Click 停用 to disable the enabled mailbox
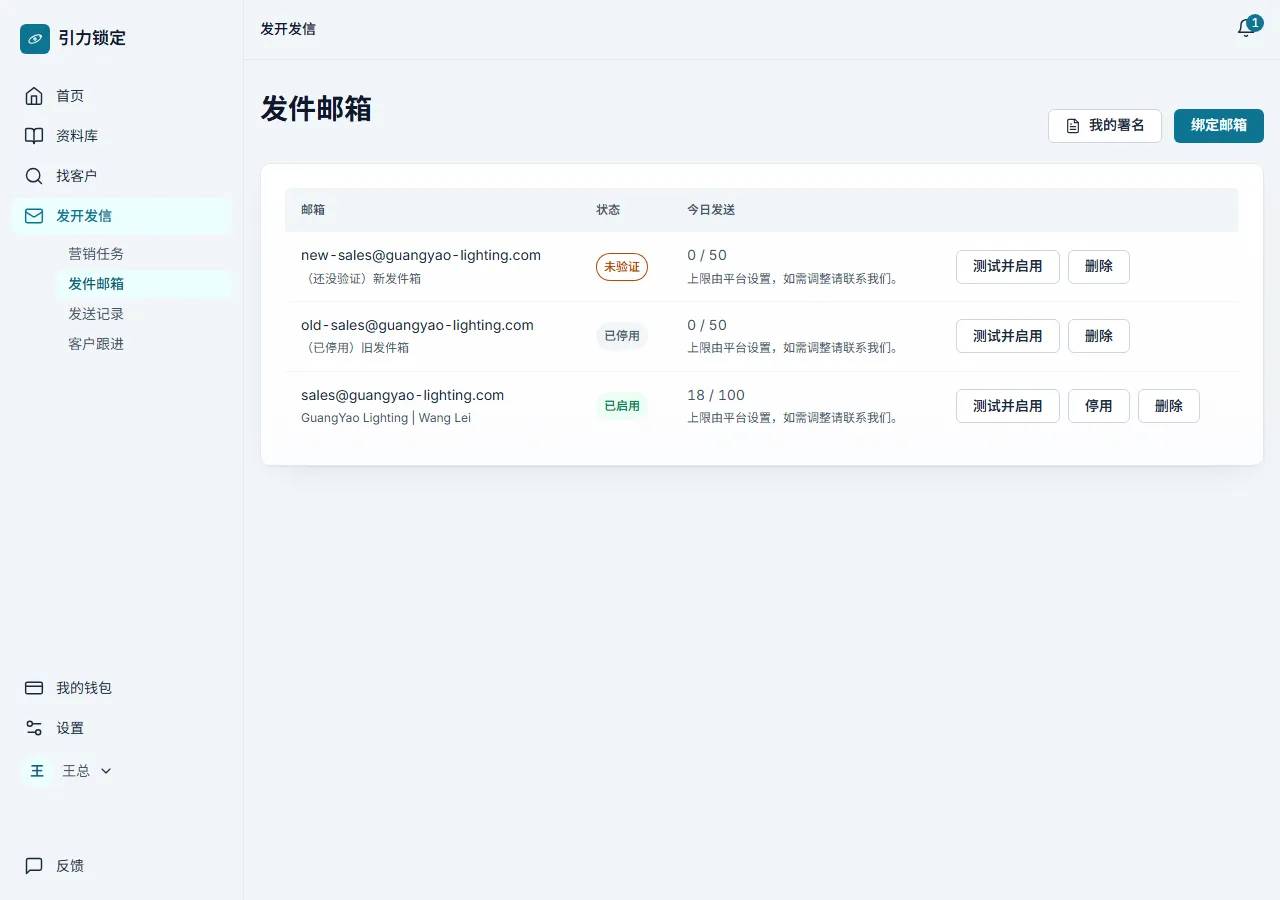The image size is (1280, 900). coord(1099,406)
